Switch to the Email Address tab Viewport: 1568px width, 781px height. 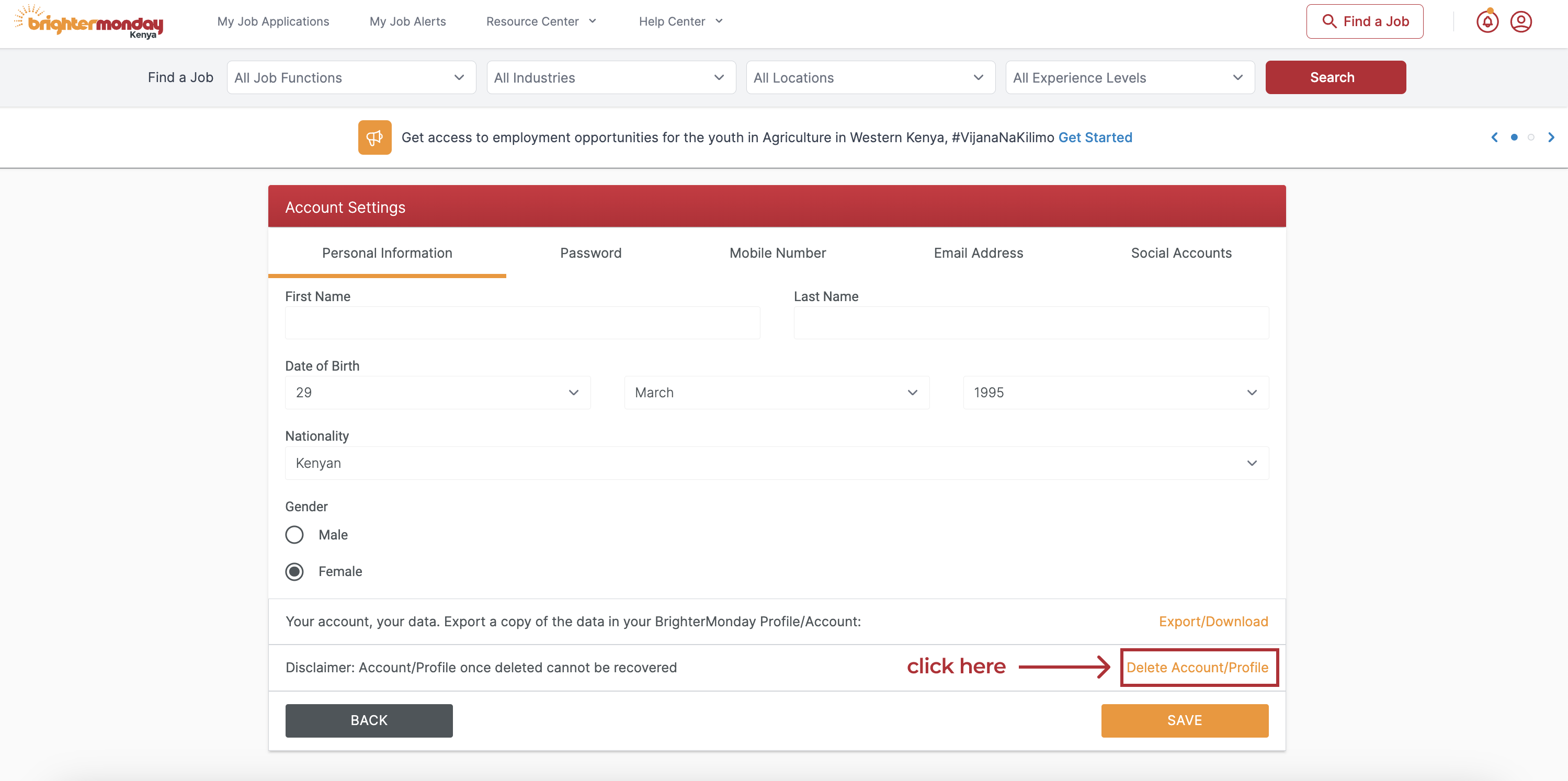click(978, 253)
